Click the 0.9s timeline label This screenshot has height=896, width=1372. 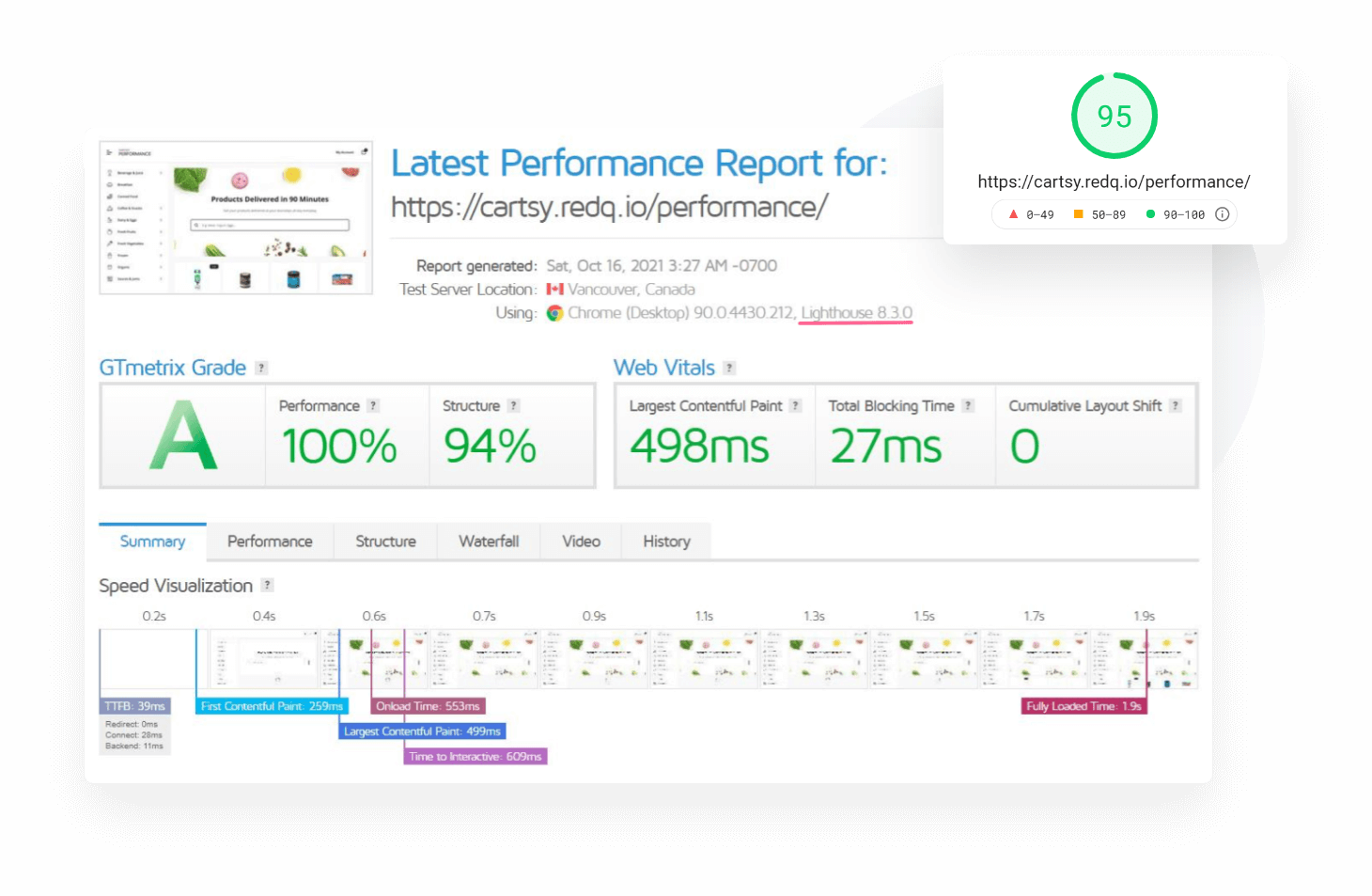pos(594,617)
